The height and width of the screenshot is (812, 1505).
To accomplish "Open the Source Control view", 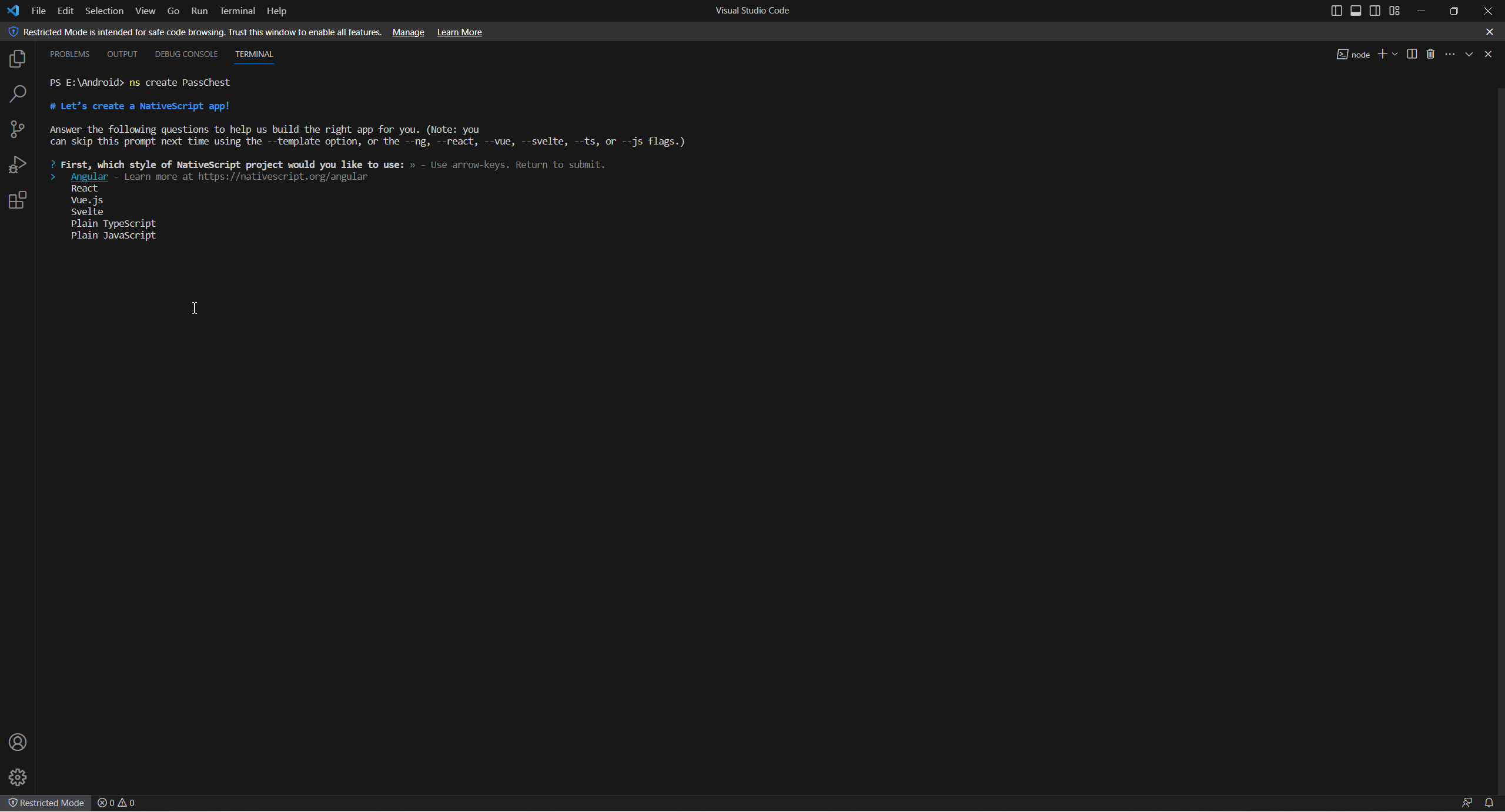I will [x=18, y=129].
